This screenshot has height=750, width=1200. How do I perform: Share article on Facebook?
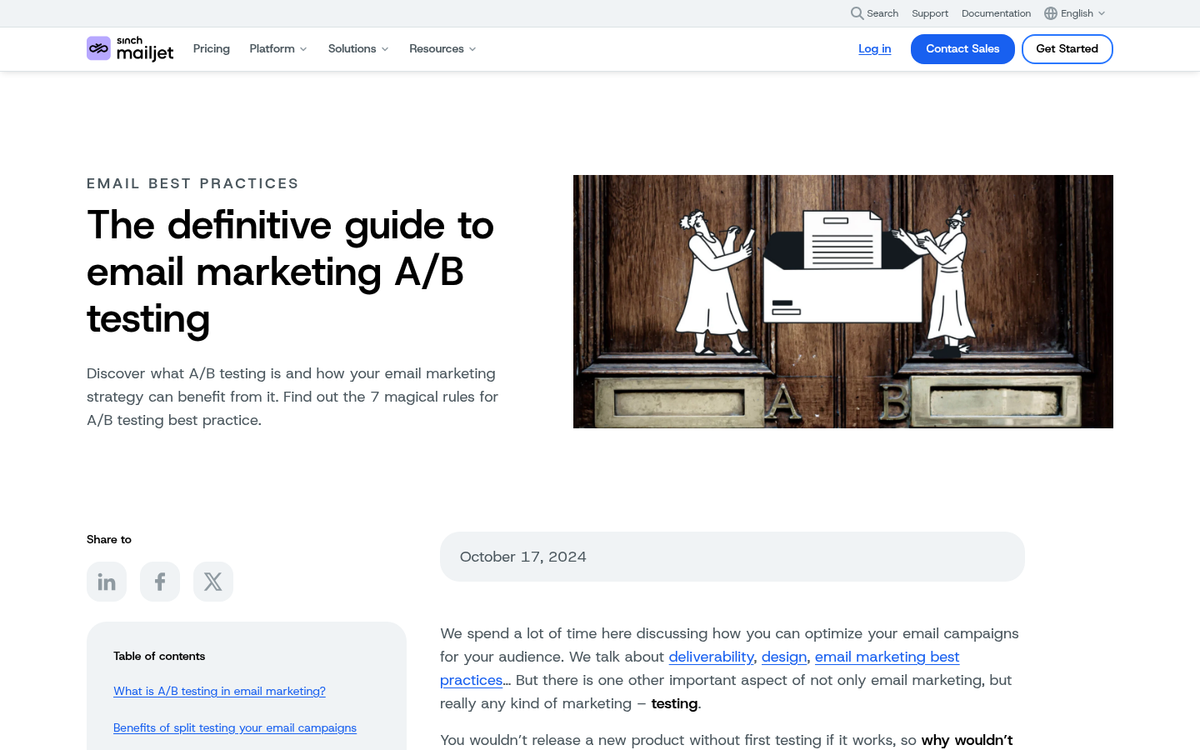(160, 582)
